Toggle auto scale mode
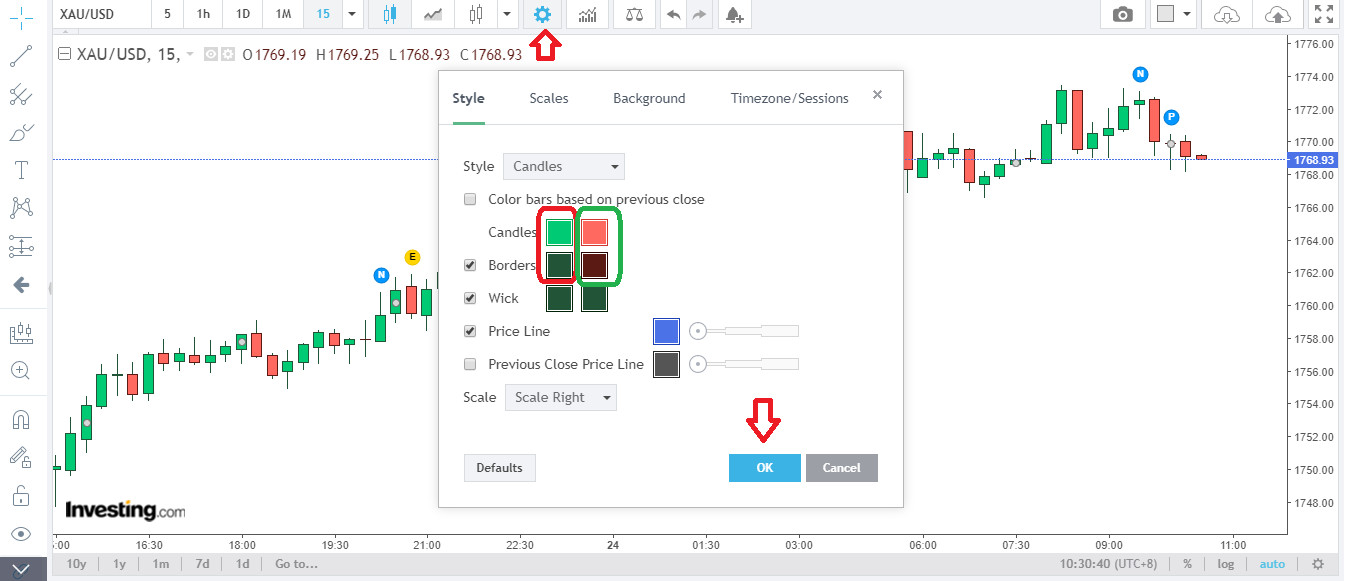 pos(1272,564)
